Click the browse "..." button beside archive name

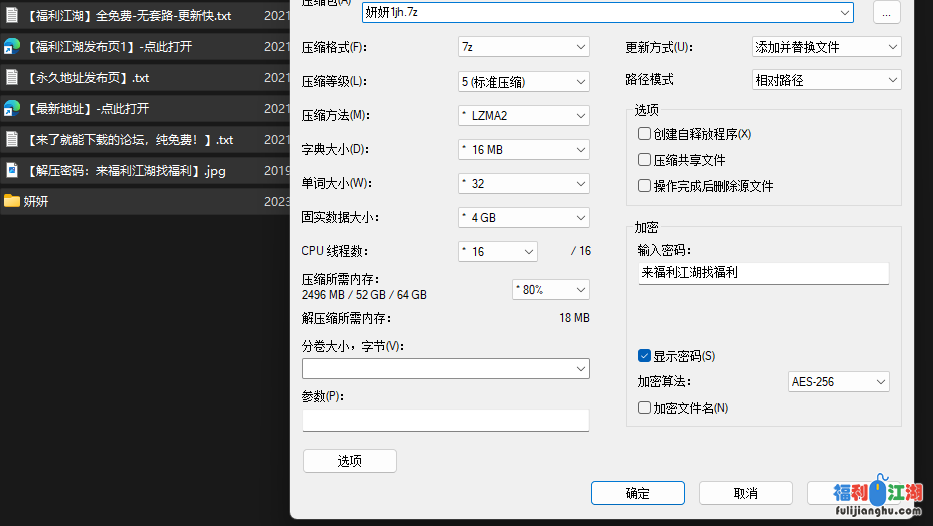(x=886, y=12)
